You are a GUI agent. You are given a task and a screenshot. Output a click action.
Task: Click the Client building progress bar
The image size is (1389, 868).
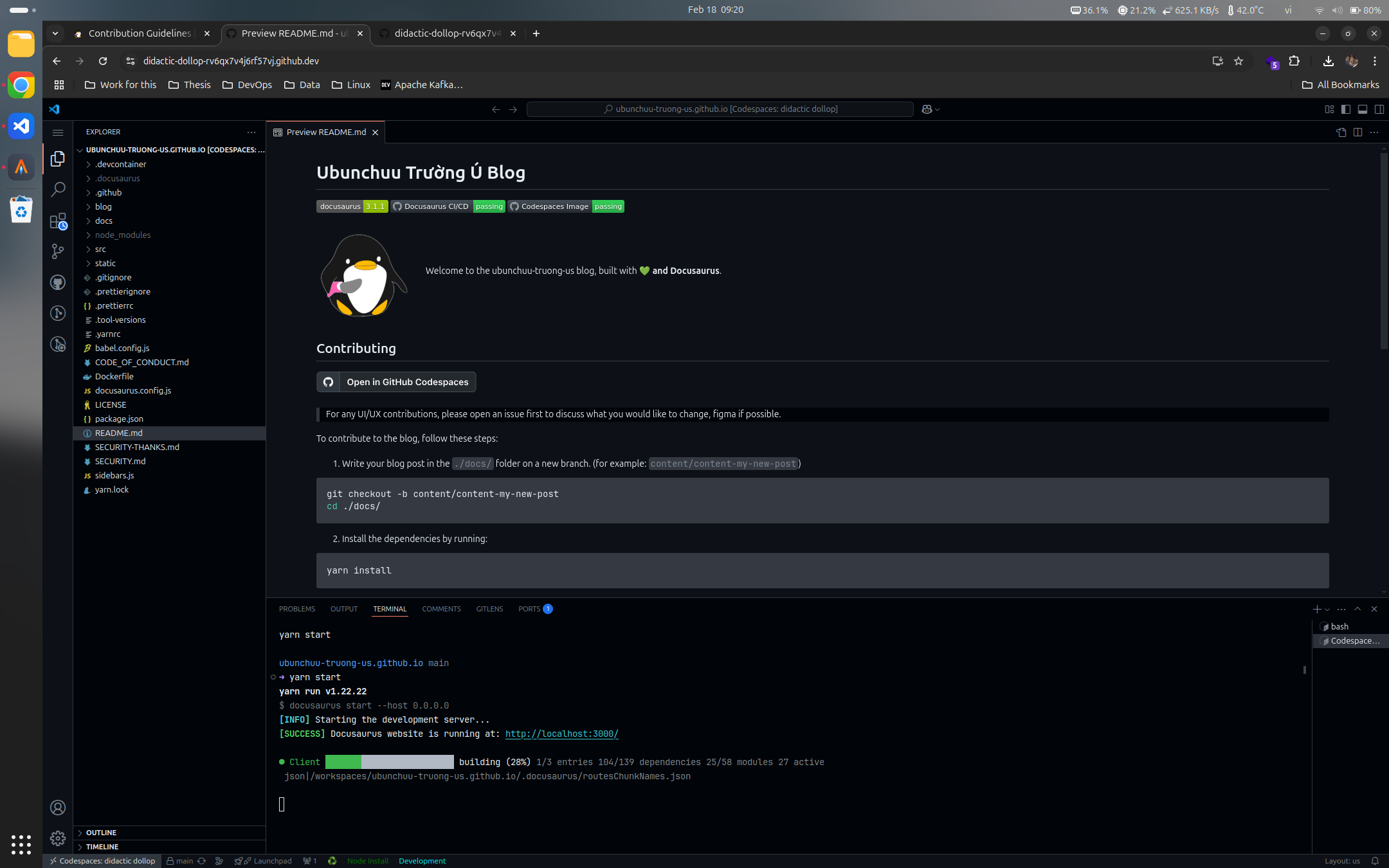coord(389,762)
